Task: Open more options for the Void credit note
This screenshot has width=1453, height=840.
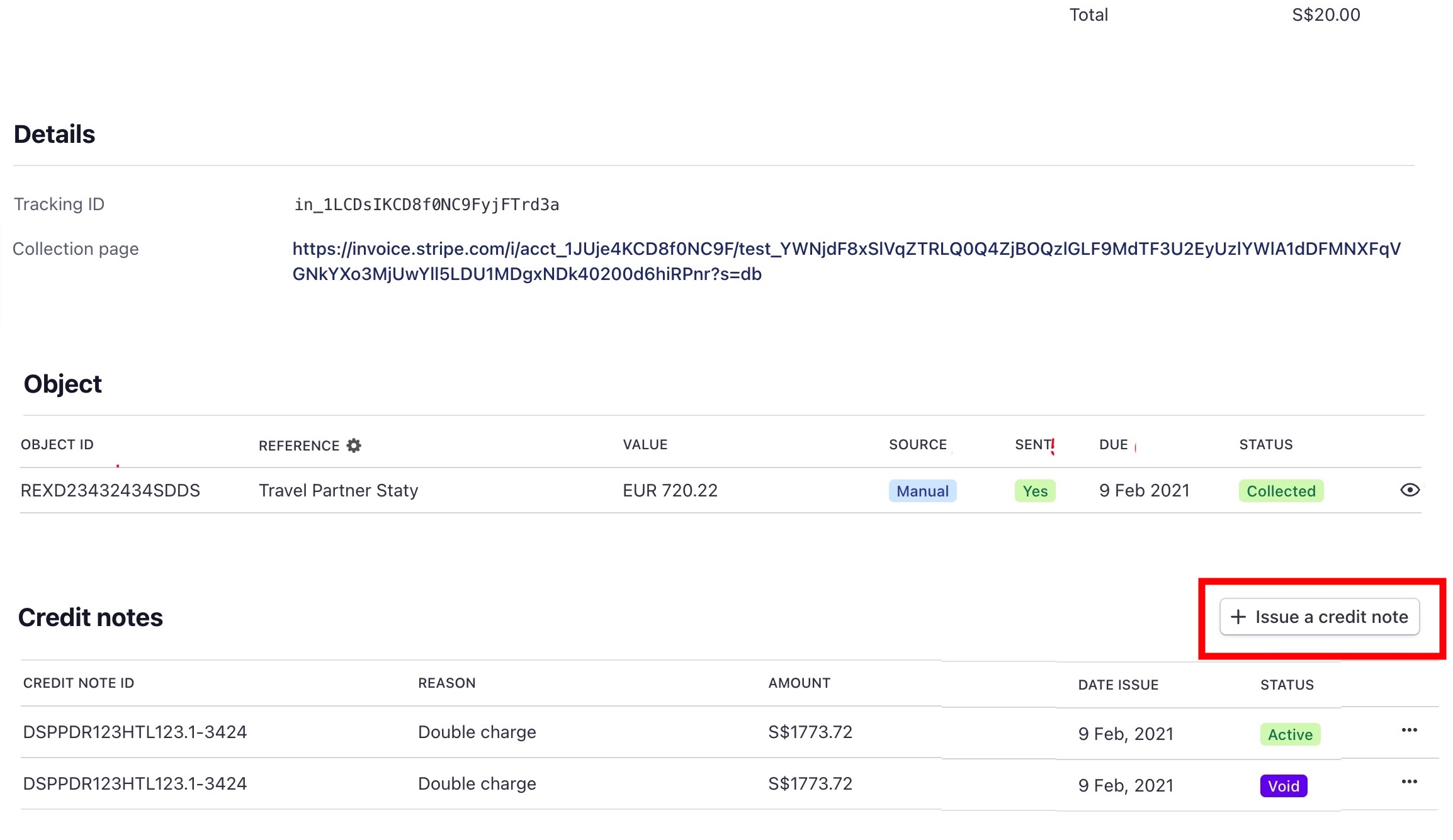Action: coord(1409,782)
